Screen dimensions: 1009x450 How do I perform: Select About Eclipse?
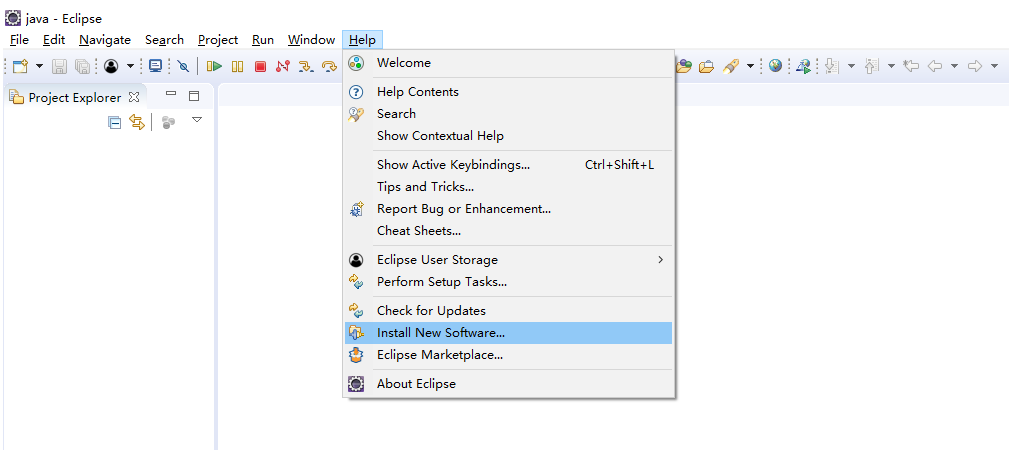[x=508, y=384]
